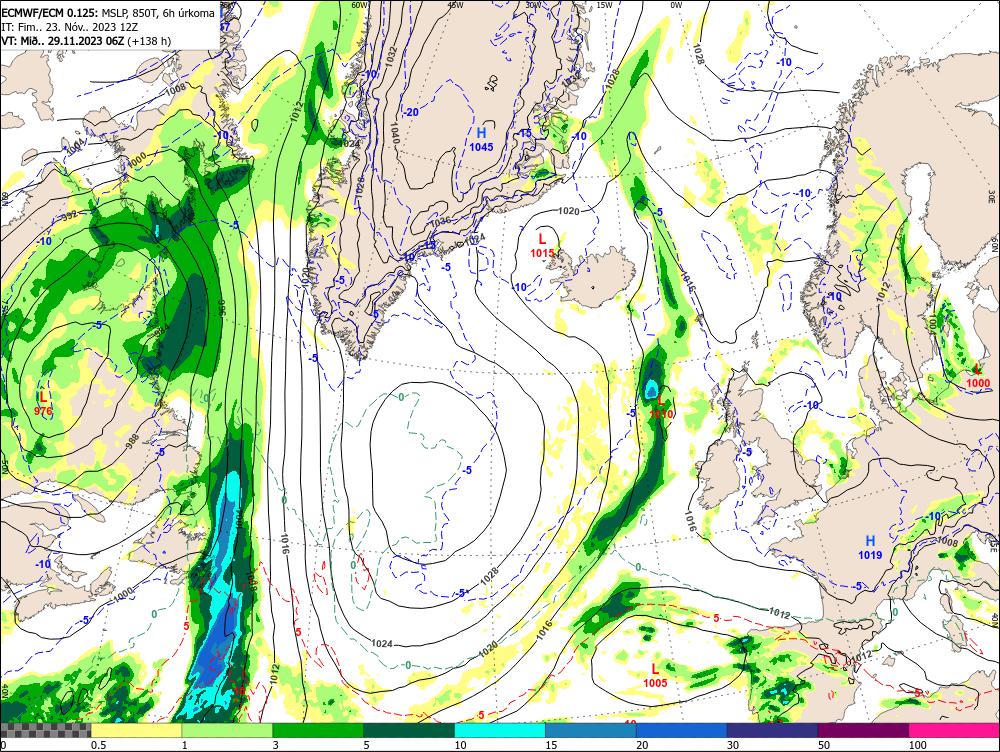Click the blue H 1045 high over Greenland
Image resolution: width=1000 pixels, height=752 pixels.
pos(482,139)
